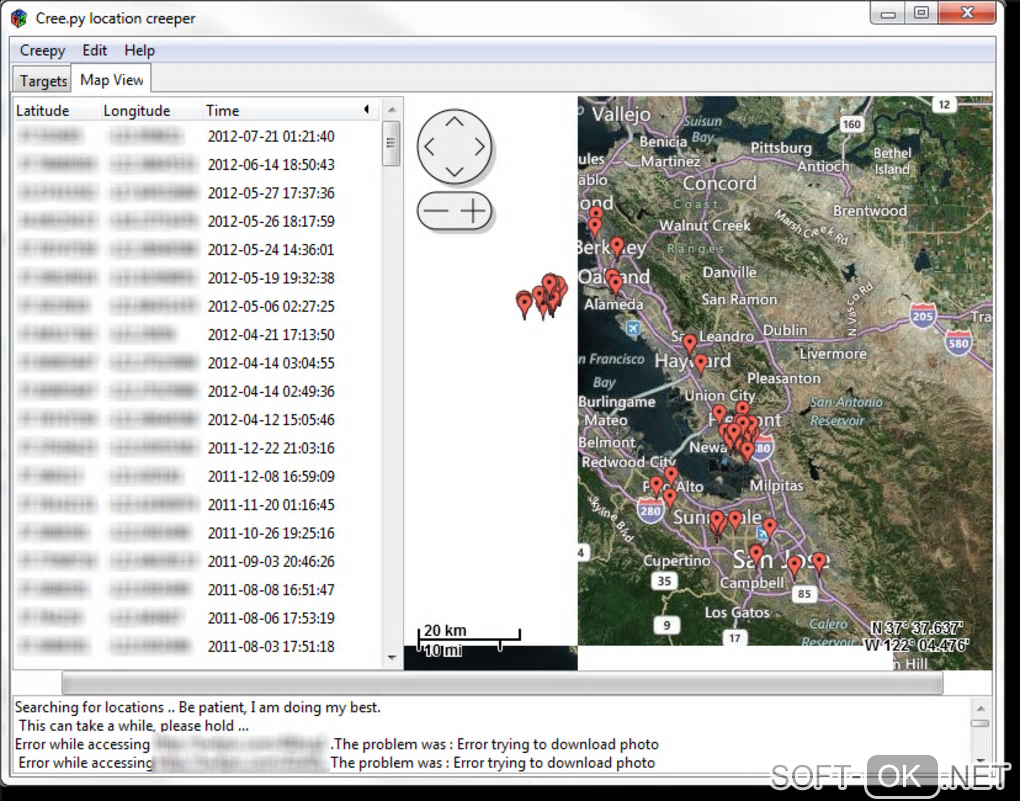The width and height of the screenshot is (1020, 801).
Task: Click the interstate 205 highway shield on the map
Action: [x=923, y=316]
